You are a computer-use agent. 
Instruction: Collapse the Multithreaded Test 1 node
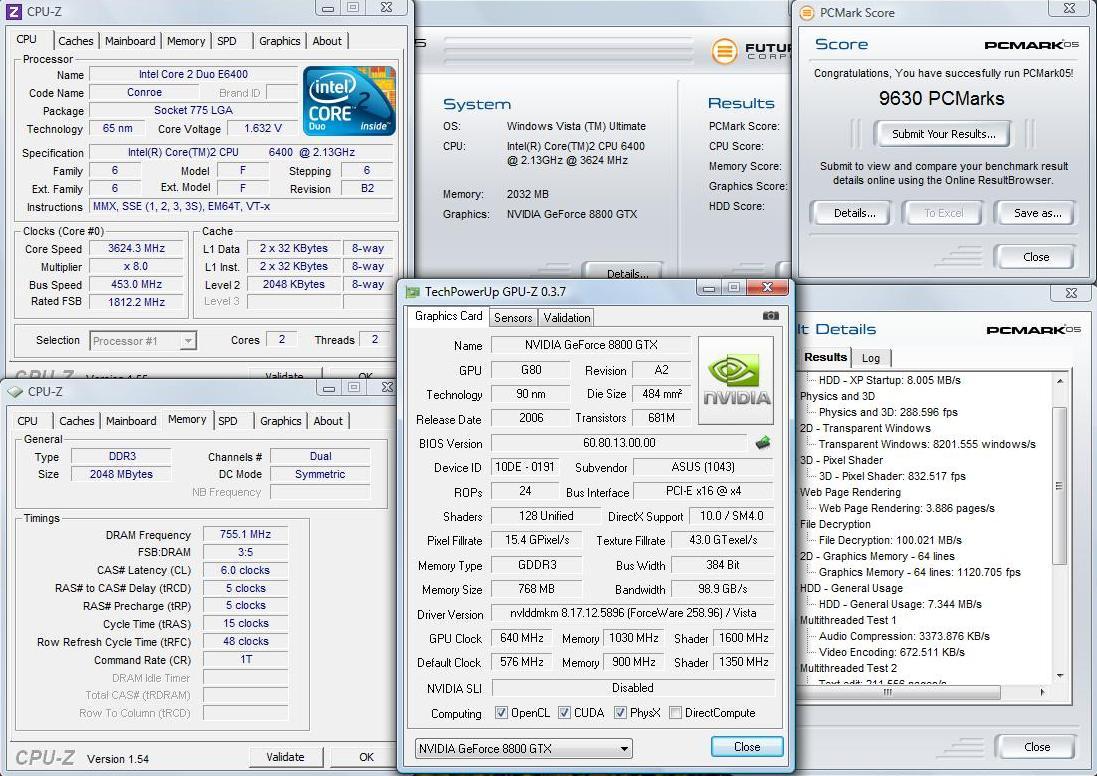[848, 620]
